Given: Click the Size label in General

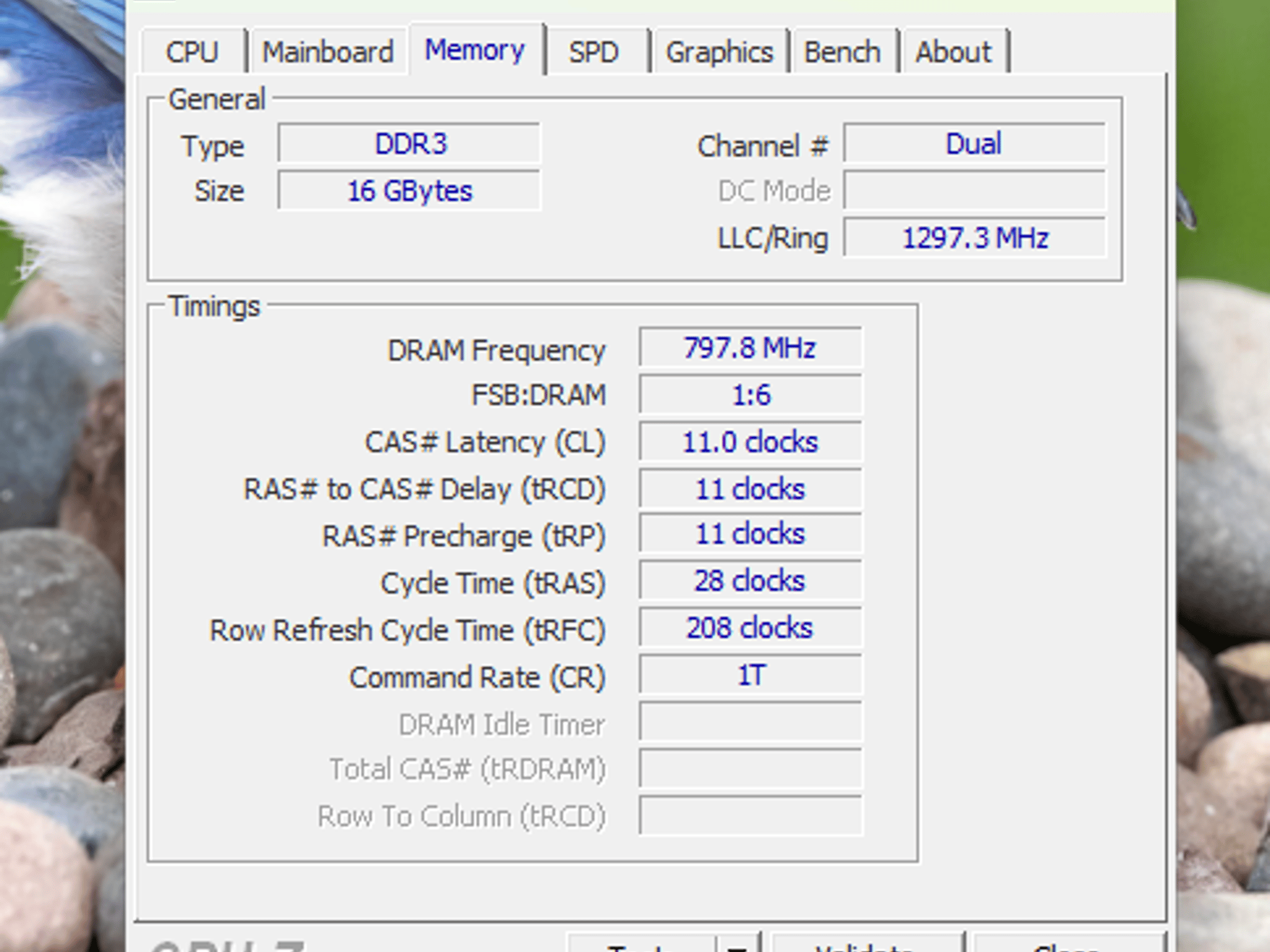Looking at the screenshot, I should (x=219, y=192).
